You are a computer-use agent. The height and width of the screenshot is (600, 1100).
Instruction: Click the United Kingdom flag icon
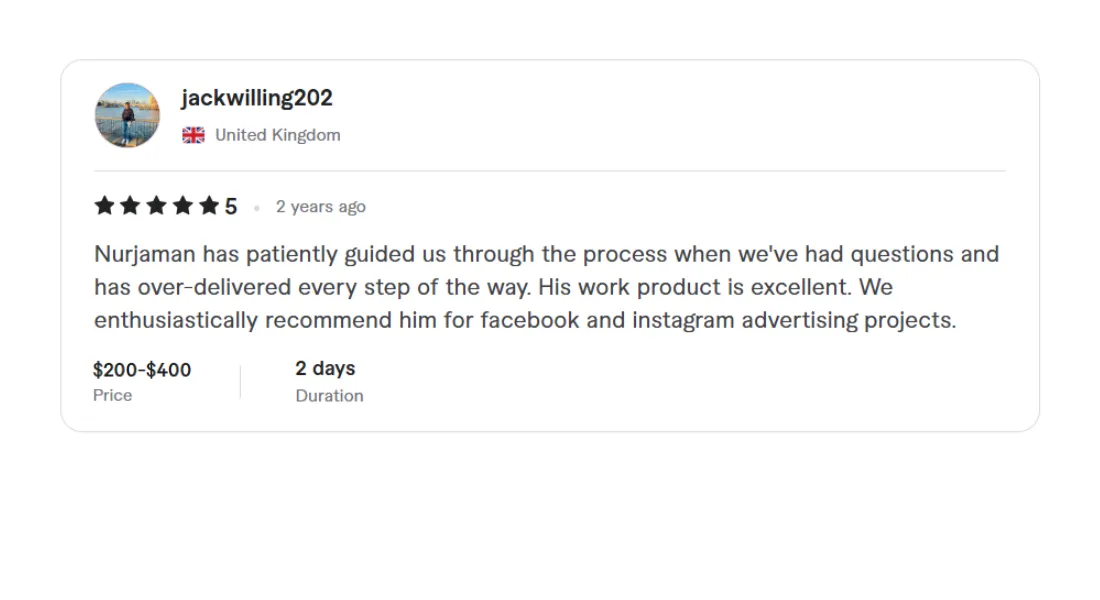coord(193,135)
